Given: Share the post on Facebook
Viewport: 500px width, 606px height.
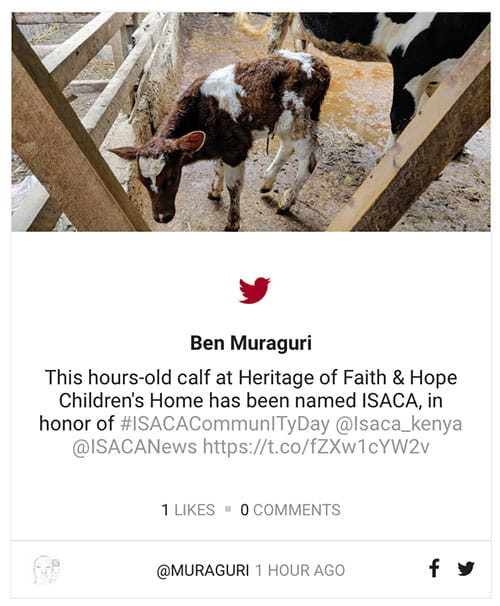Looking at the screenshot, I should 434,568.
